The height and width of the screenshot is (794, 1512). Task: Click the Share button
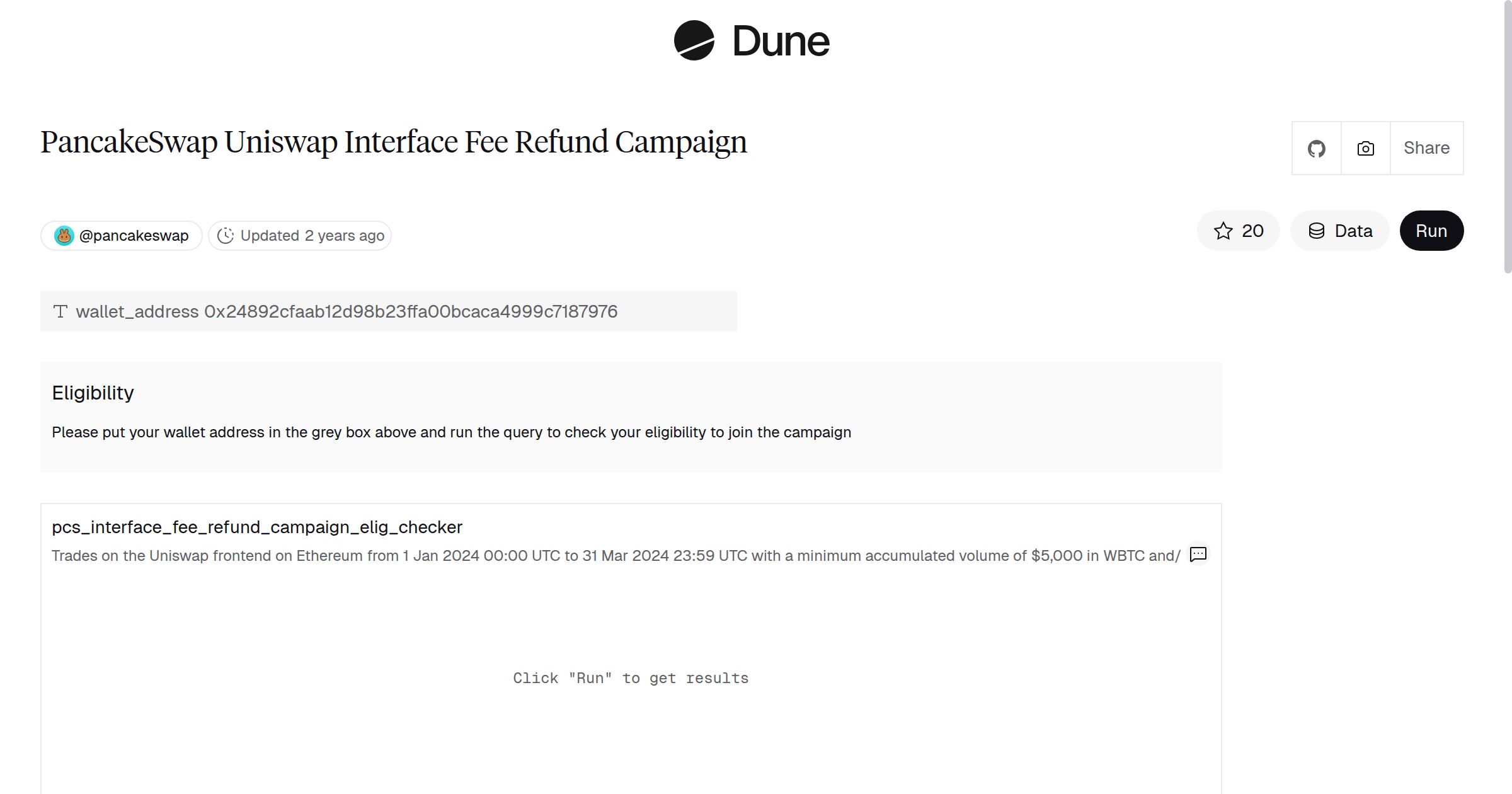click(x=1426, y=148)
